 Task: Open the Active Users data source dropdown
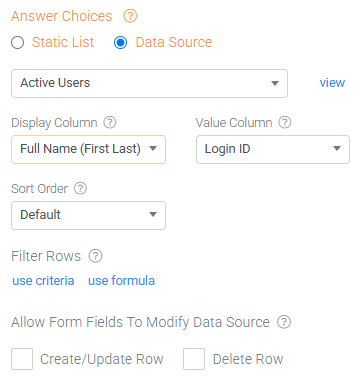tap(149, 83)
